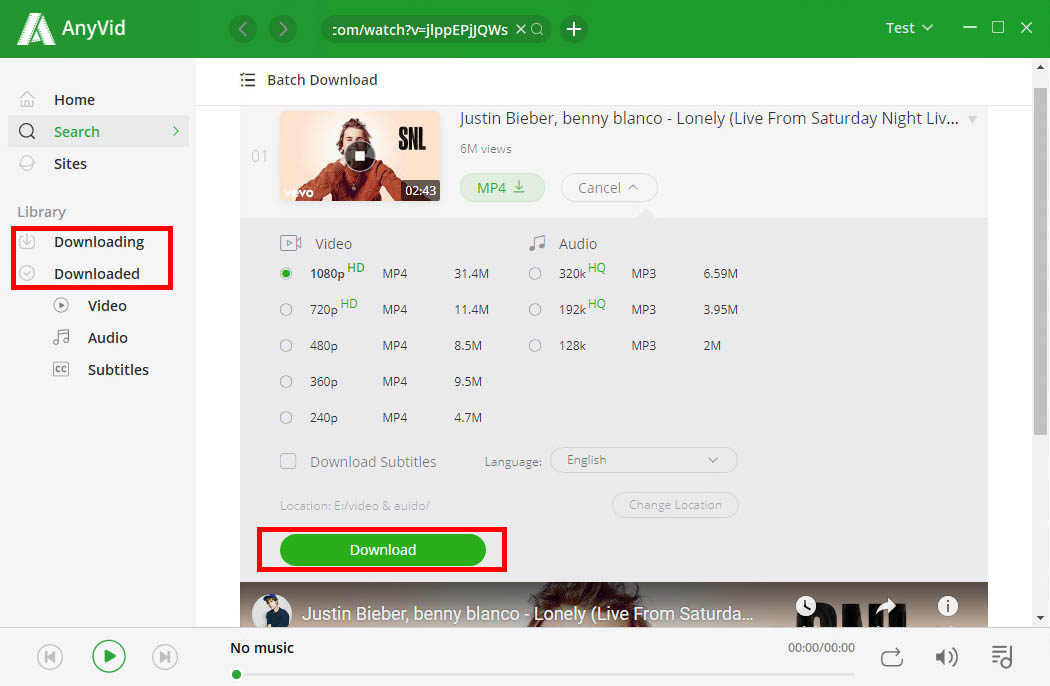Viewport: 1050px width, 686px height.
Task: Open the Test account dropdown
Action: [x=909, y=28]
